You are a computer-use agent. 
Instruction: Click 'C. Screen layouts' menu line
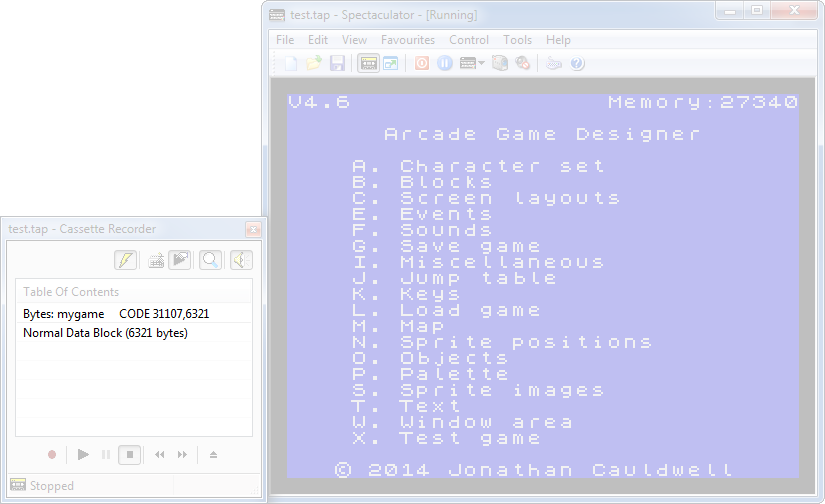(x=486, y=198)
